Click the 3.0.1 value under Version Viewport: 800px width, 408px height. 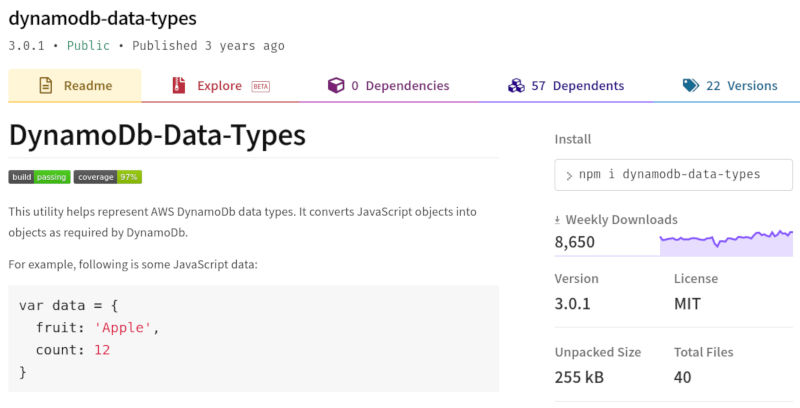tap(572, 304)
